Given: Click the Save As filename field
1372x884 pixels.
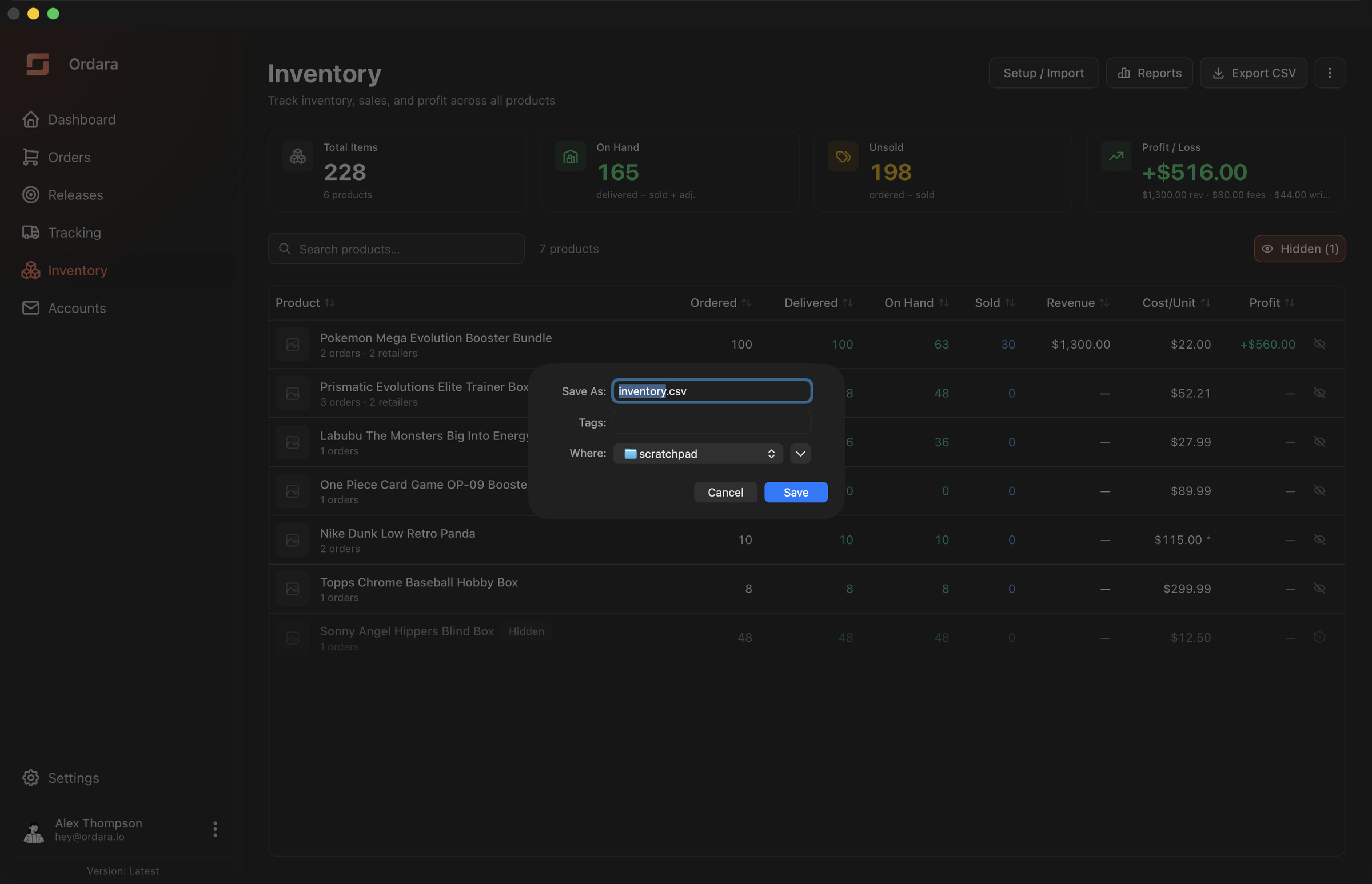Looking at the screenshot, I should tap(712, 391).
